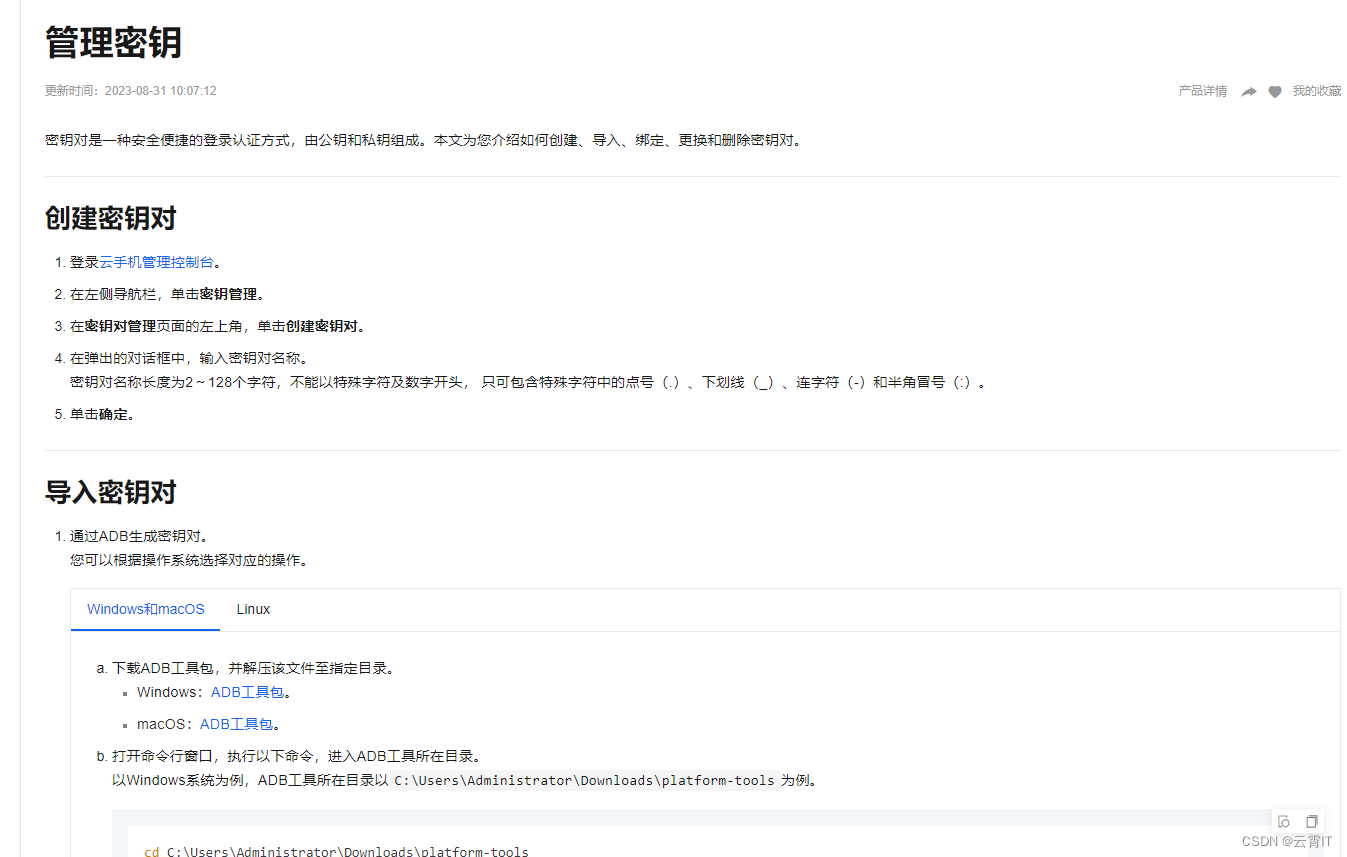
Task: Download the macOS ADB工具包
Action: tap(236, 723)
